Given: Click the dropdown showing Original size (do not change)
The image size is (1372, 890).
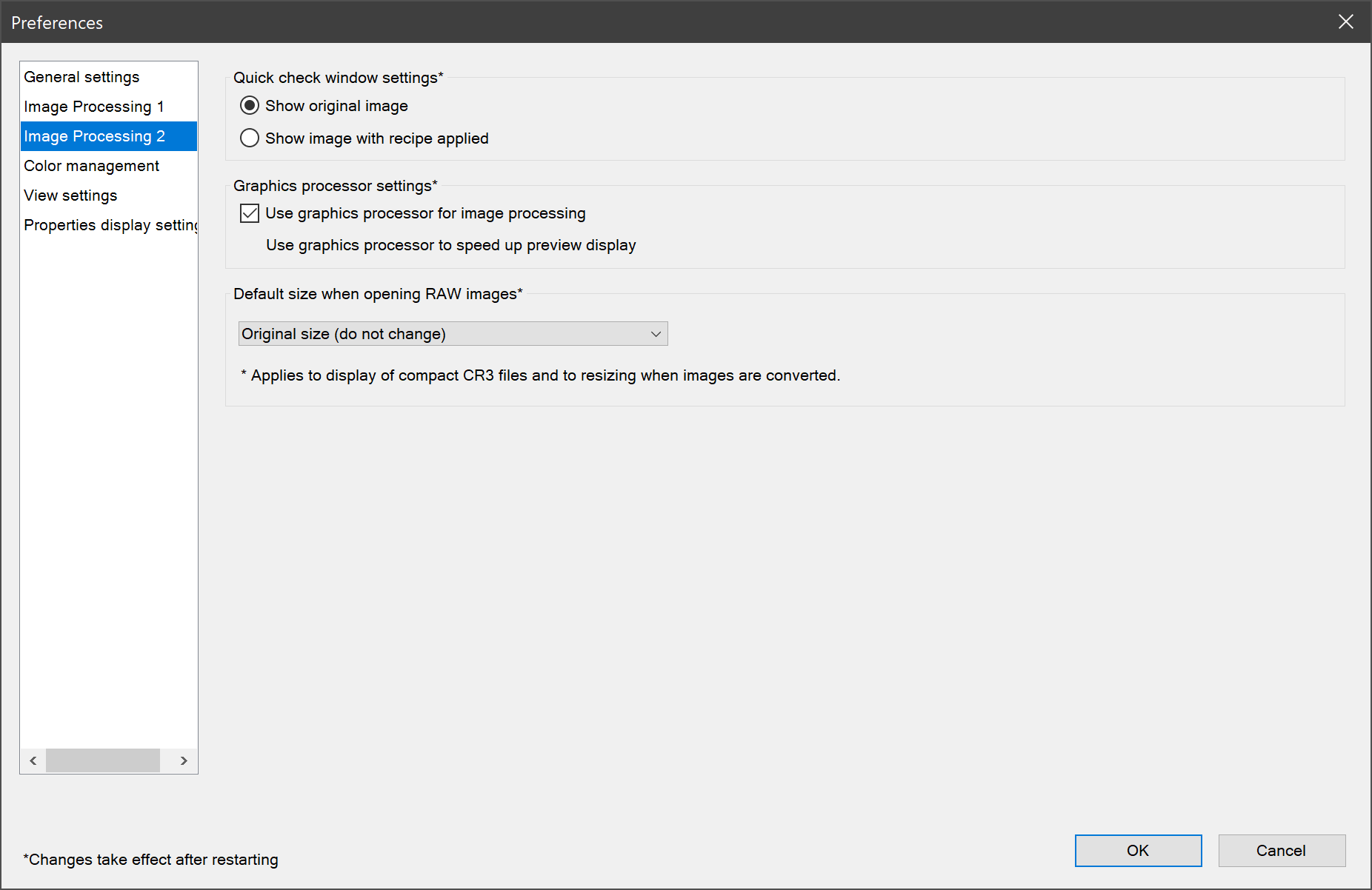Looking at the screenshot, I should click(x=452, y=333).
